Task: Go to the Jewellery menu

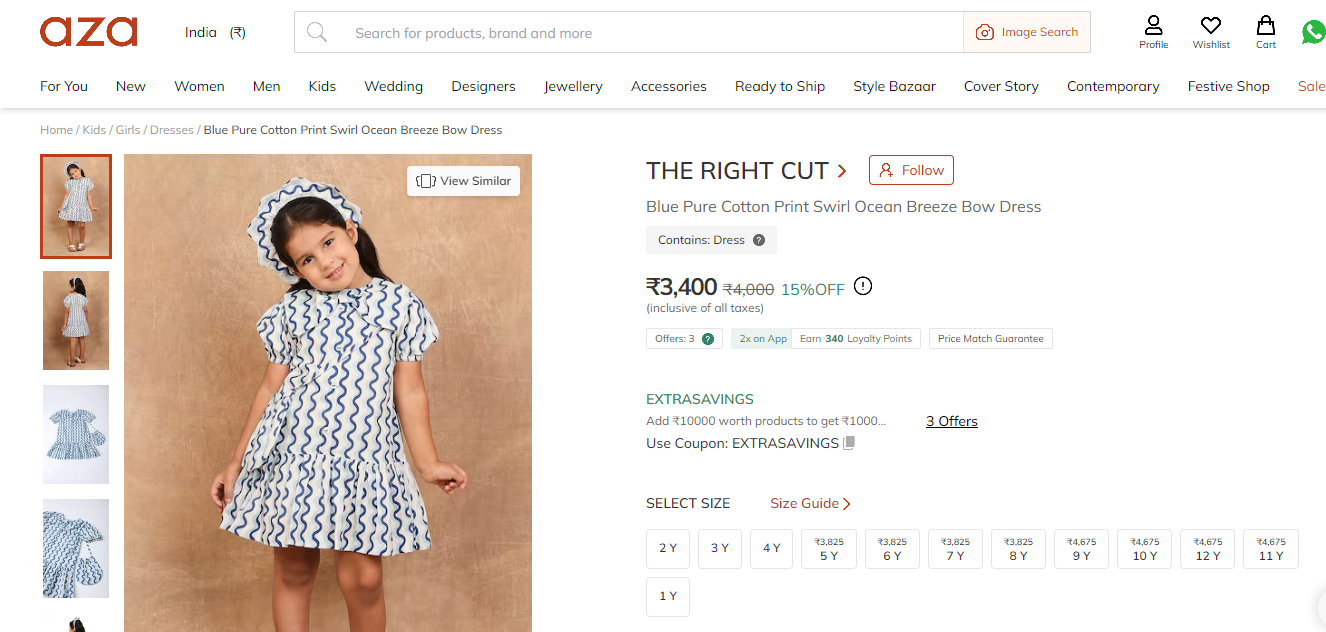Action: [x=573, y=86]
